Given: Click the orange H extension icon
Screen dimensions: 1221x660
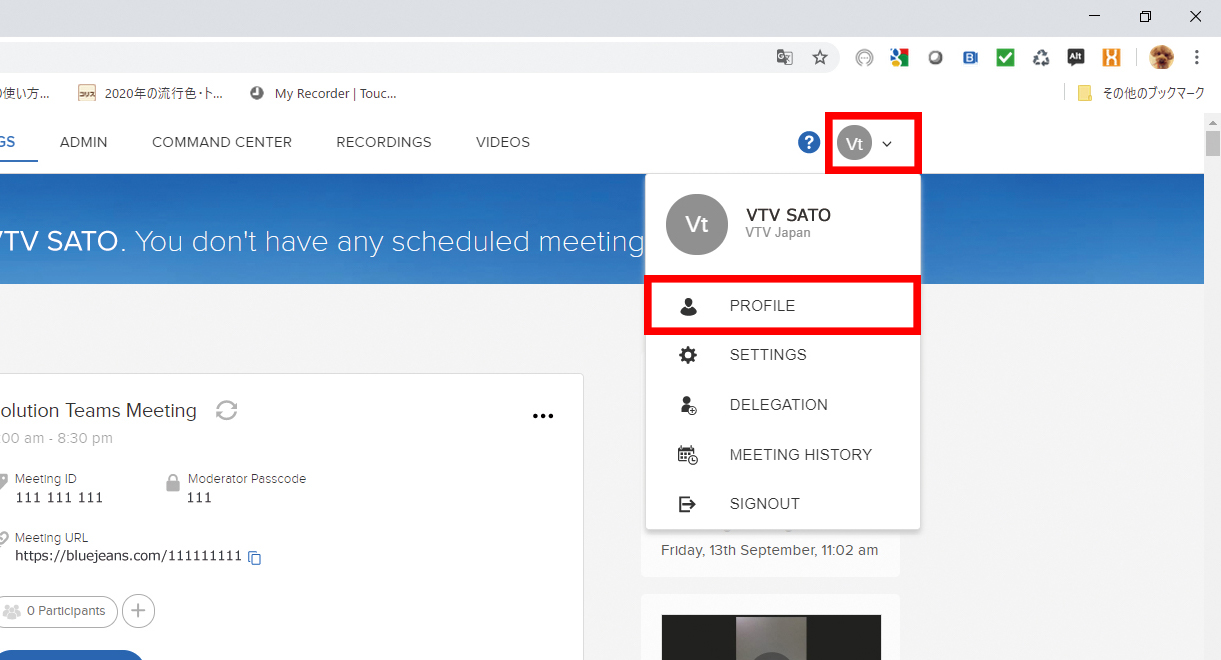Looking at the screenshot, I should [x=1111, y=58].
